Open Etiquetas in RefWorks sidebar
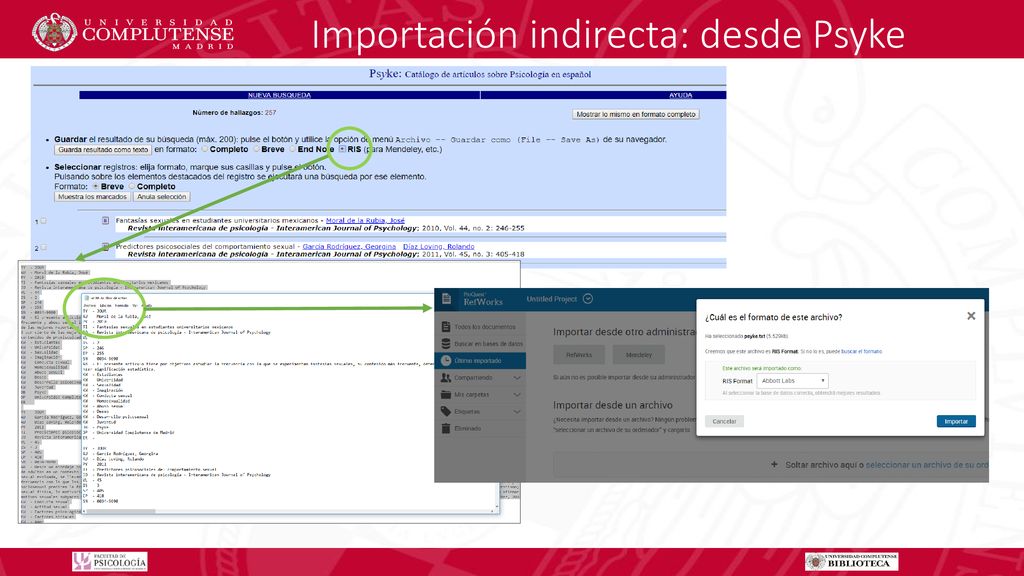 (479, 411)
